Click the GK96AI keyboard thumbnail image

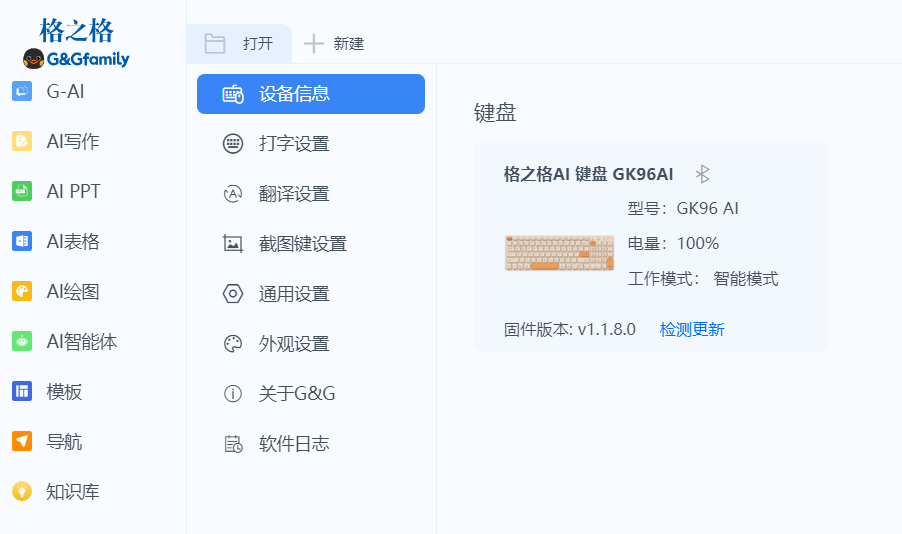[x=559, y=253]
